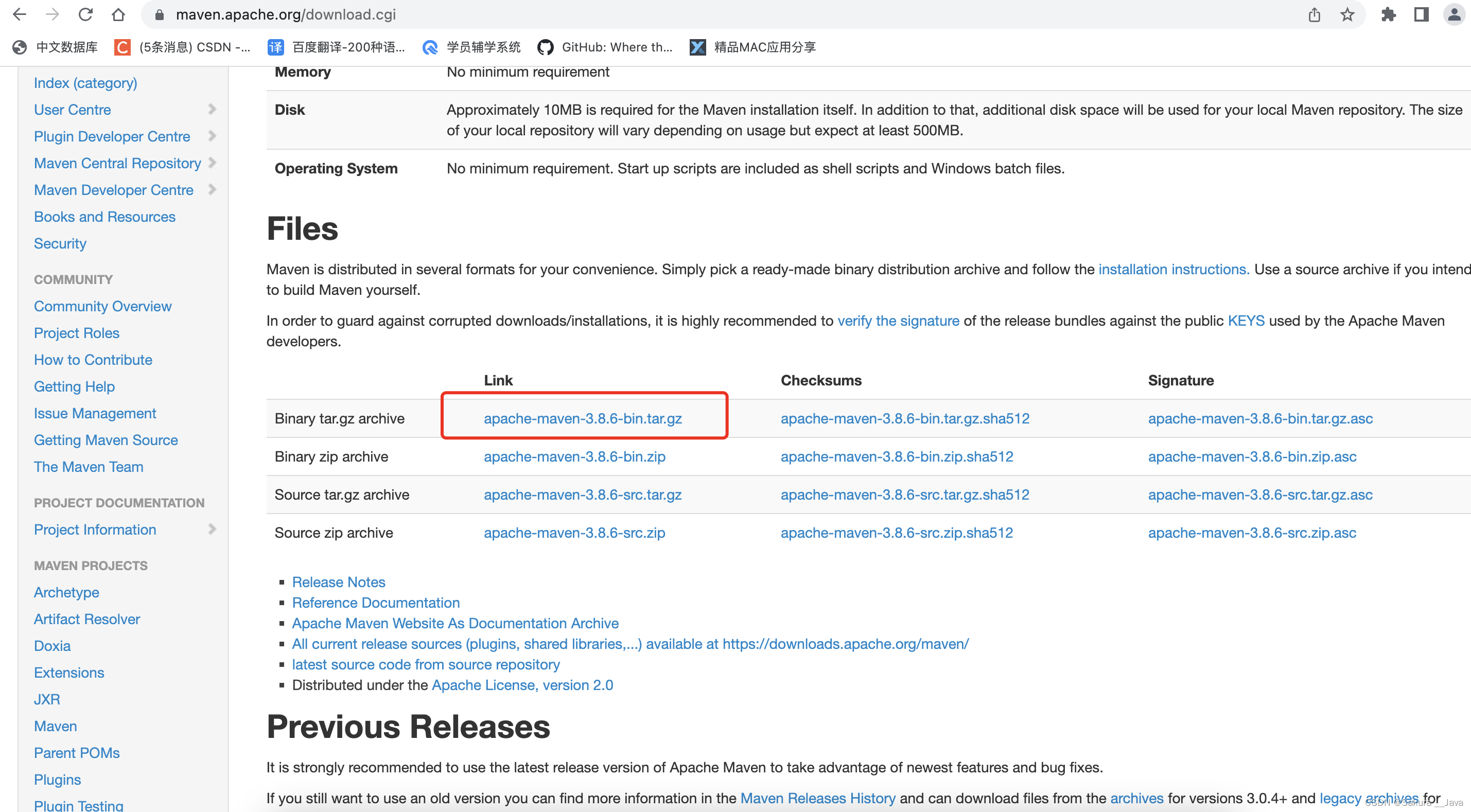Download apache-maven-3.8.6-bin.tar.gz
Viewport: 1471px width, 812px height.
point(583,418)
